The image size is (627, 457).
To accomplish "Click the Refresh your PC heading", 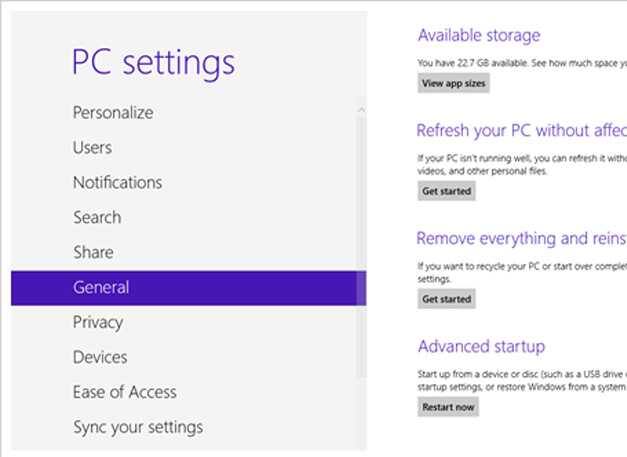I will [520, 131].
